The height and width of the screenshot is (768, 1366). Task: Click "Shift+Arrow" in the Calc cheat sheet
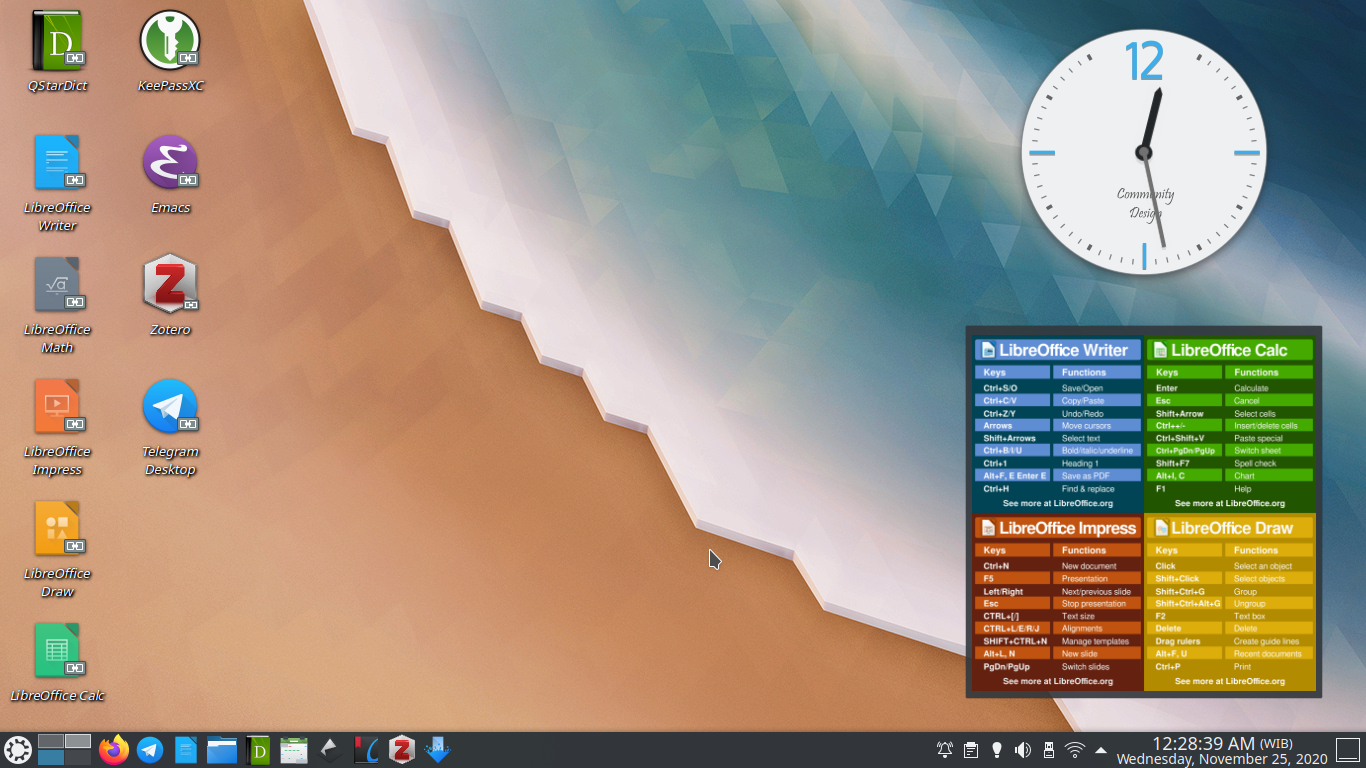[x=1180, y=414]
